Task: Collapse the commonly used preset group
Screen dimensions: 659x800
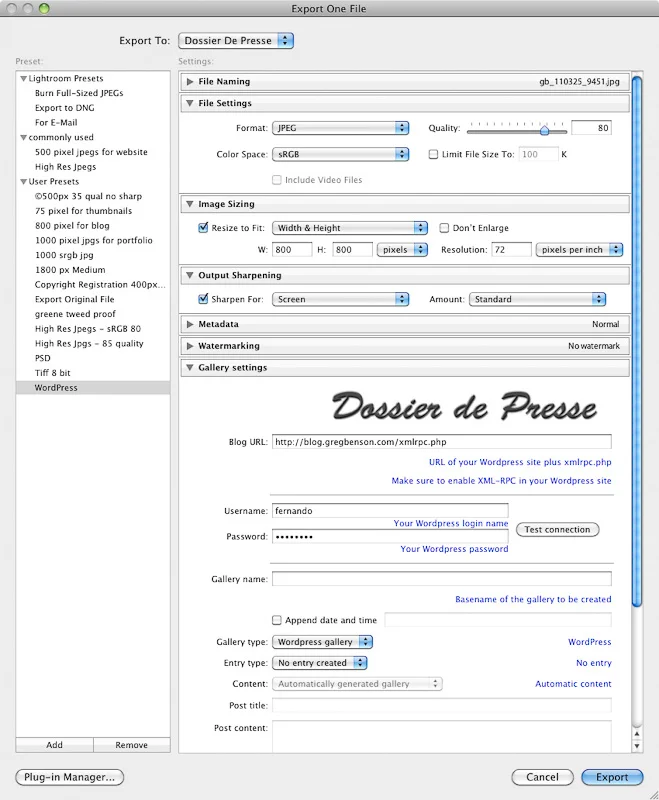Action: pos(23,138)
